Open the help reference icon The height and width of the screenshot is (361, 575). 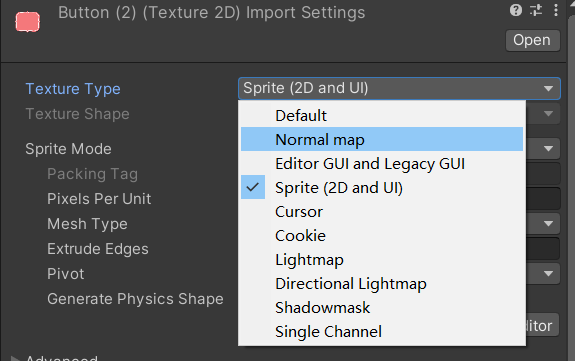pyautogui.click(x=516, y=10)
